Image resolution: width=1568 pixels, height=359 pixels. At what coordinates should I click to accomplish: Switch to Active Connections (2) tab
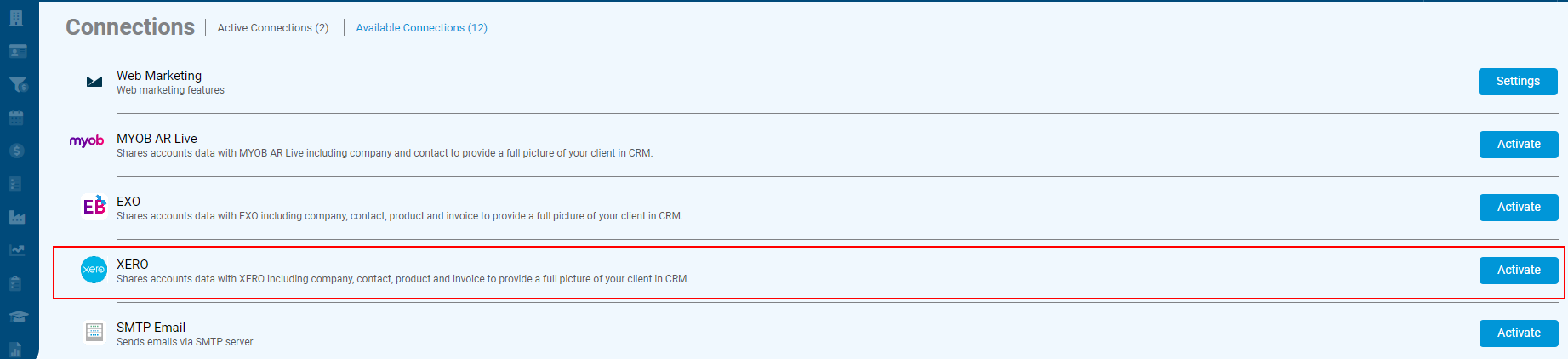pyautogui.click(x=273, y=28)
